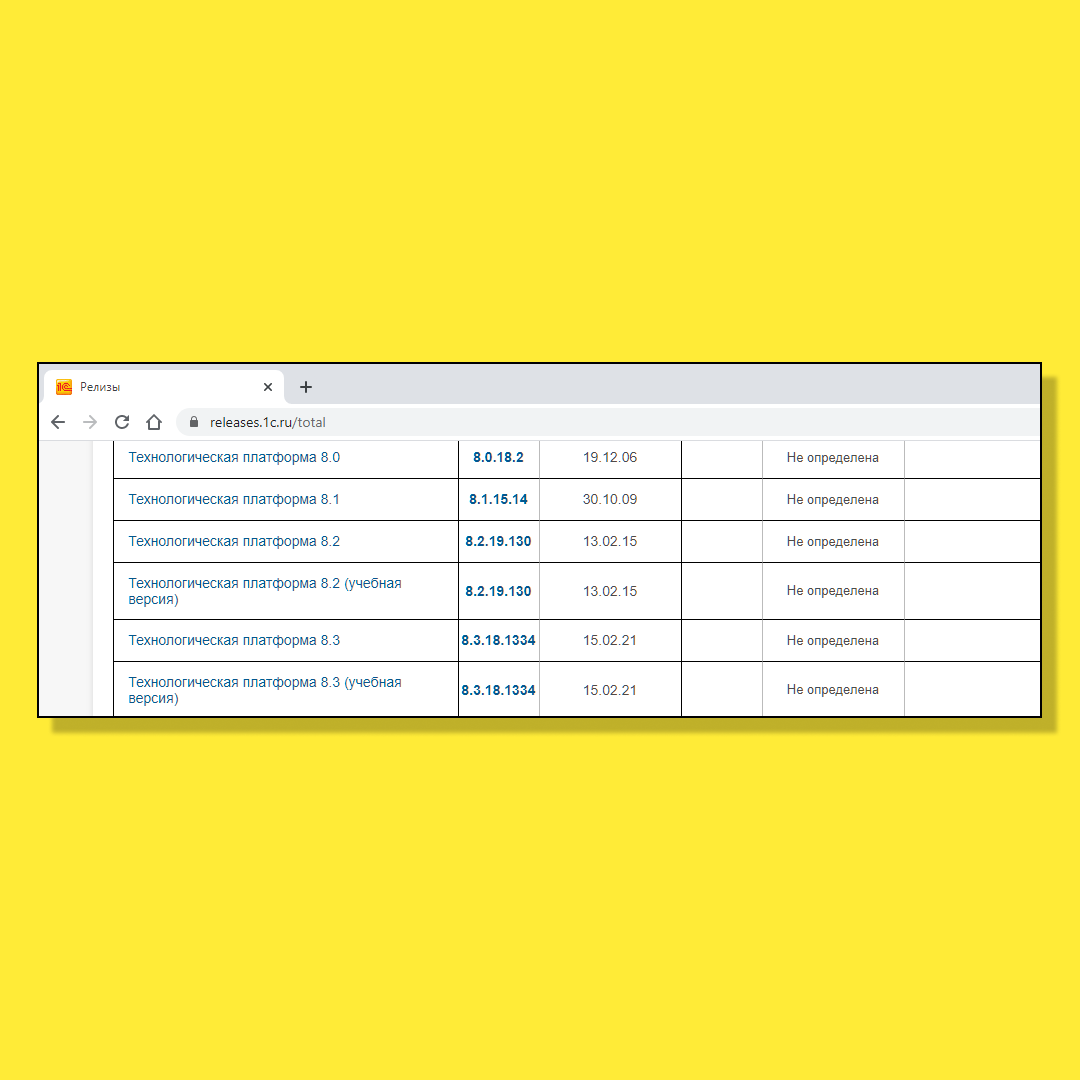Open version 8.3.18.1334 in платформа 8.3 row
The image size is (1080, 1080).
click(498, 641)
